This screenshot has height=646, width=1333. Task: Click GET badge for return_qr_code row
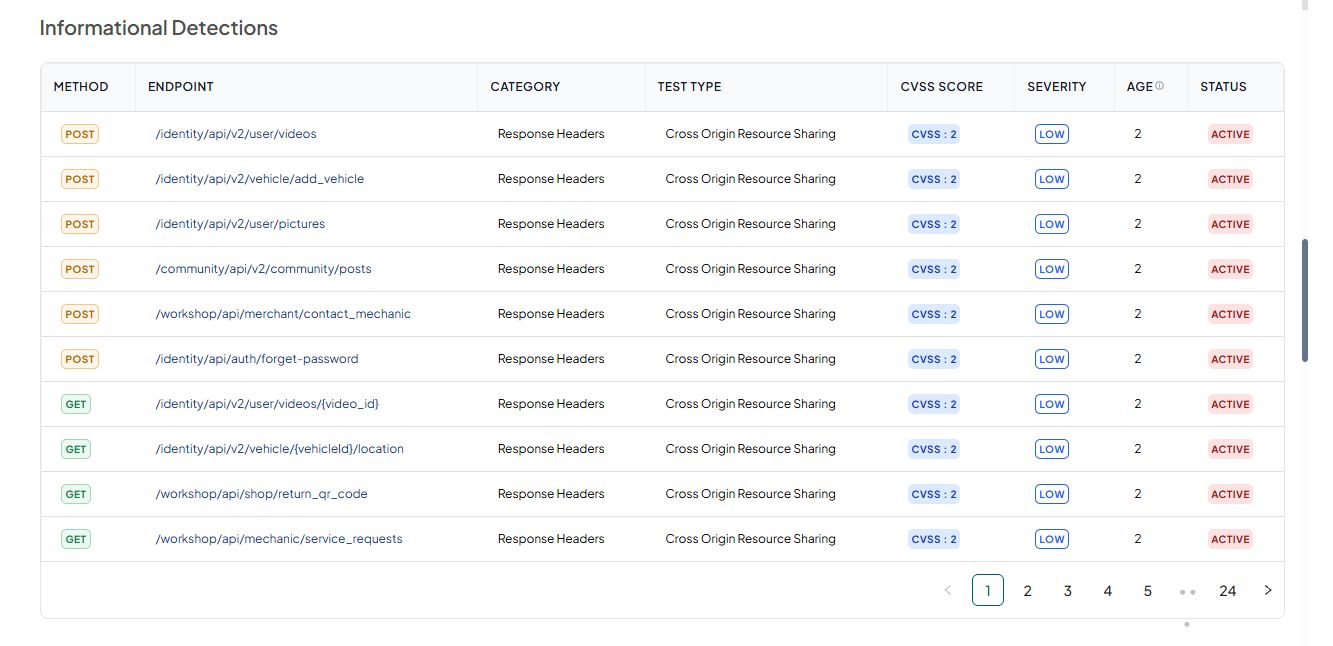76,494
